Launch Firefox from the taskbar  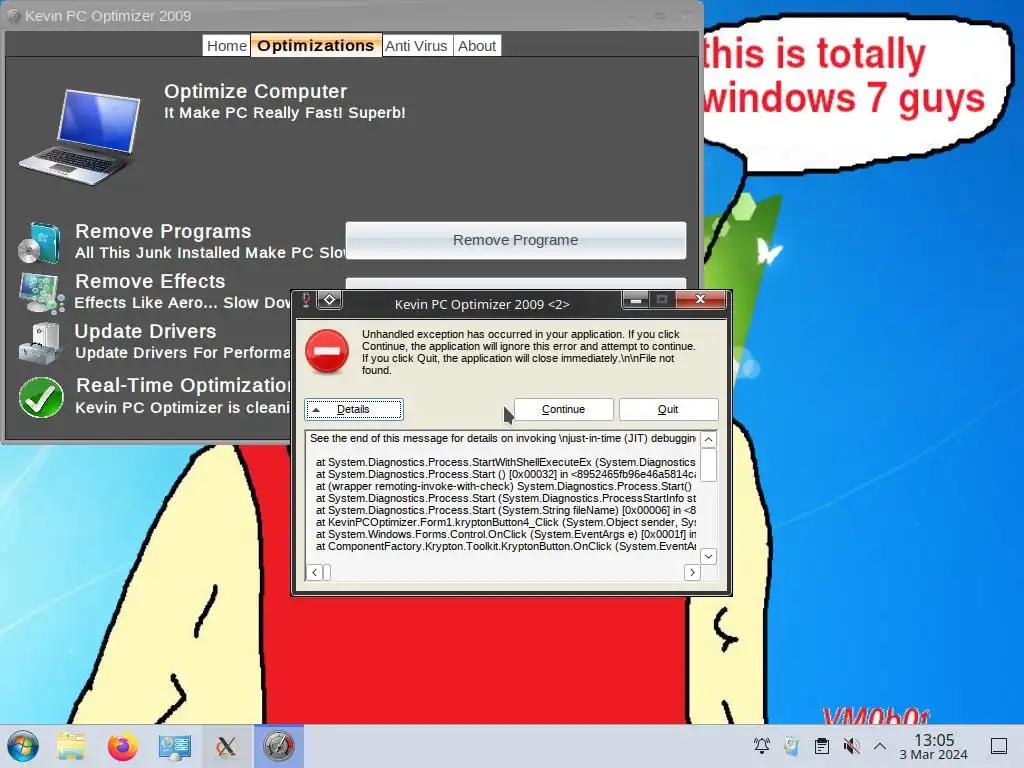tap(122, 746)
